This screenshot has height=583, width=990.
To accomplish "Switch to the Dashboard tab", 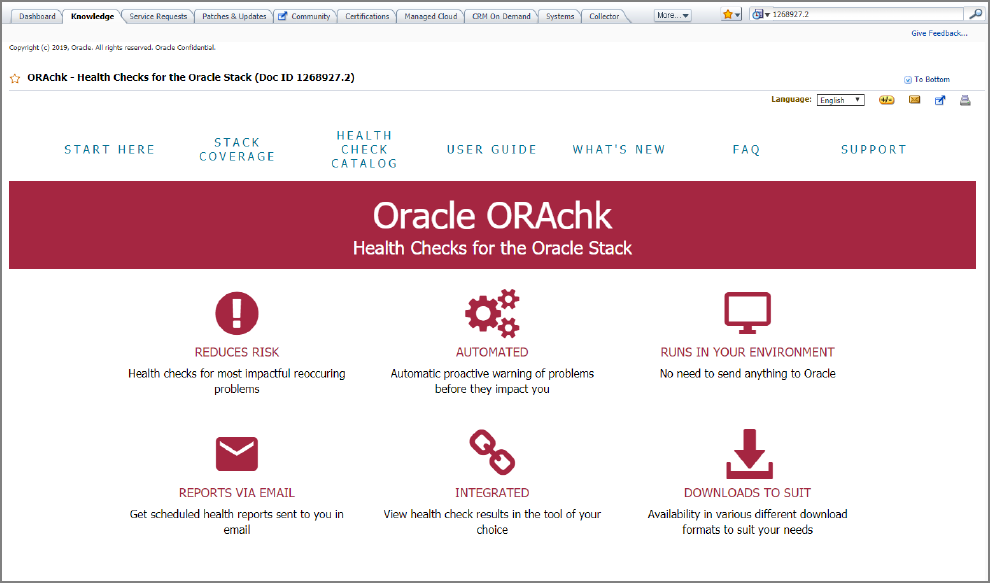I will [37, 16].
